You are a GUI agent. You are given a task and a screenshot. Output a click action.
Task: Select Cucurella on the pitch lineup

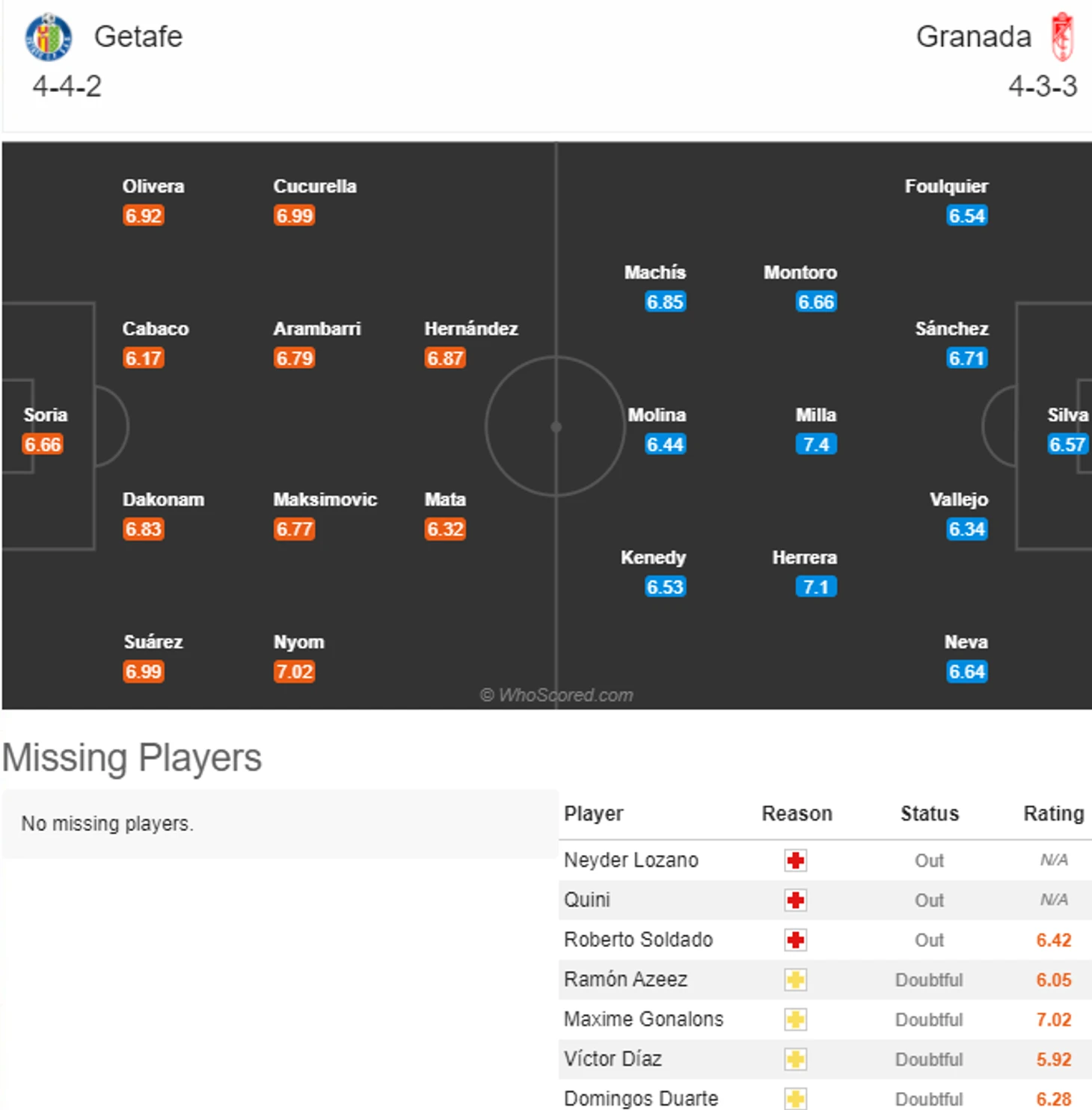click(x=314, y=186)
